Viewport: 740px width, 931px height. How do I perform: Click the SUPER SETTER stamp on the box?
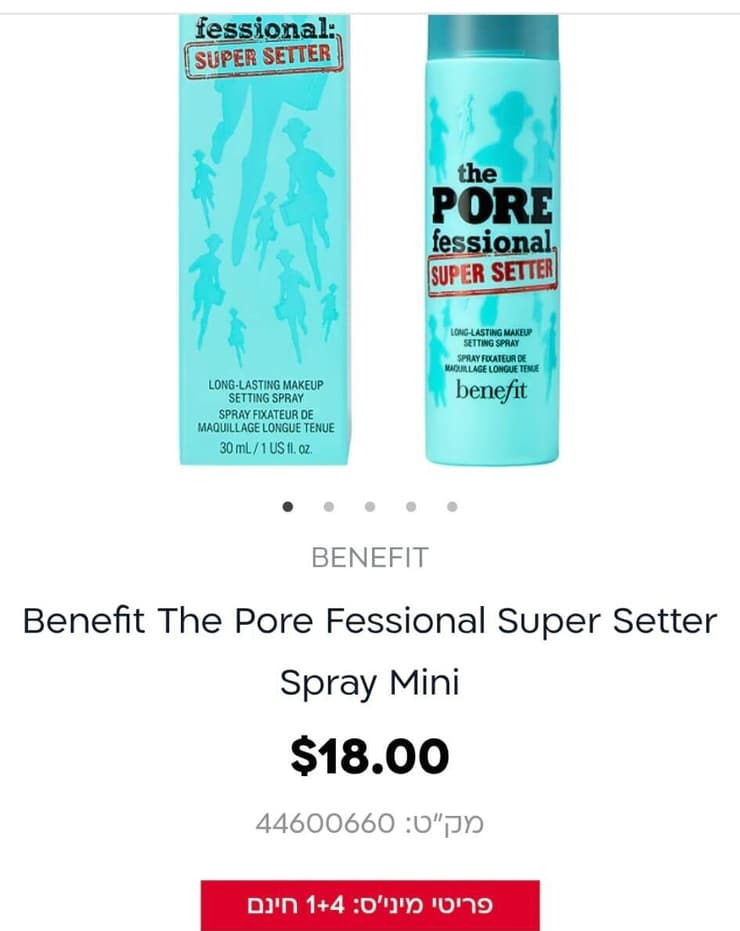point(264,57)
